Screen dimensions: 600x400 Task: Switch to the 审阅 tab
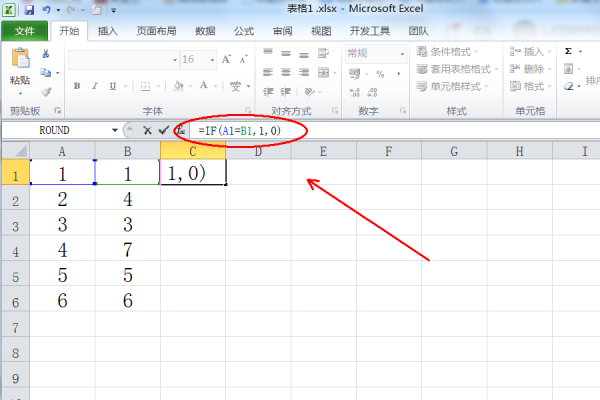tap(283, 31)
